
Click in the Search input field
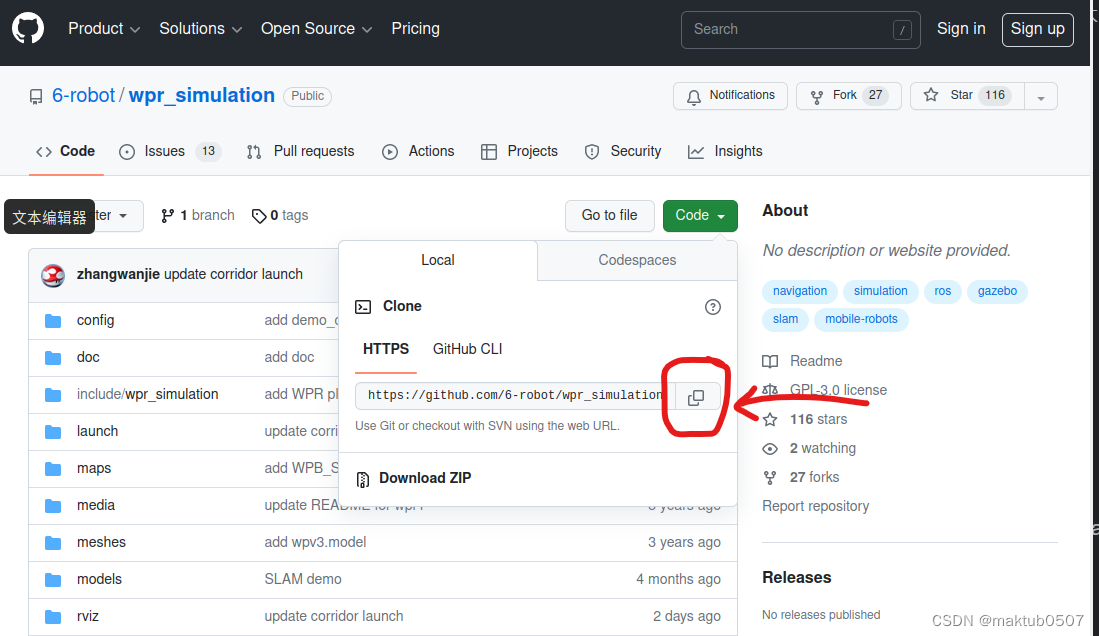800,29
